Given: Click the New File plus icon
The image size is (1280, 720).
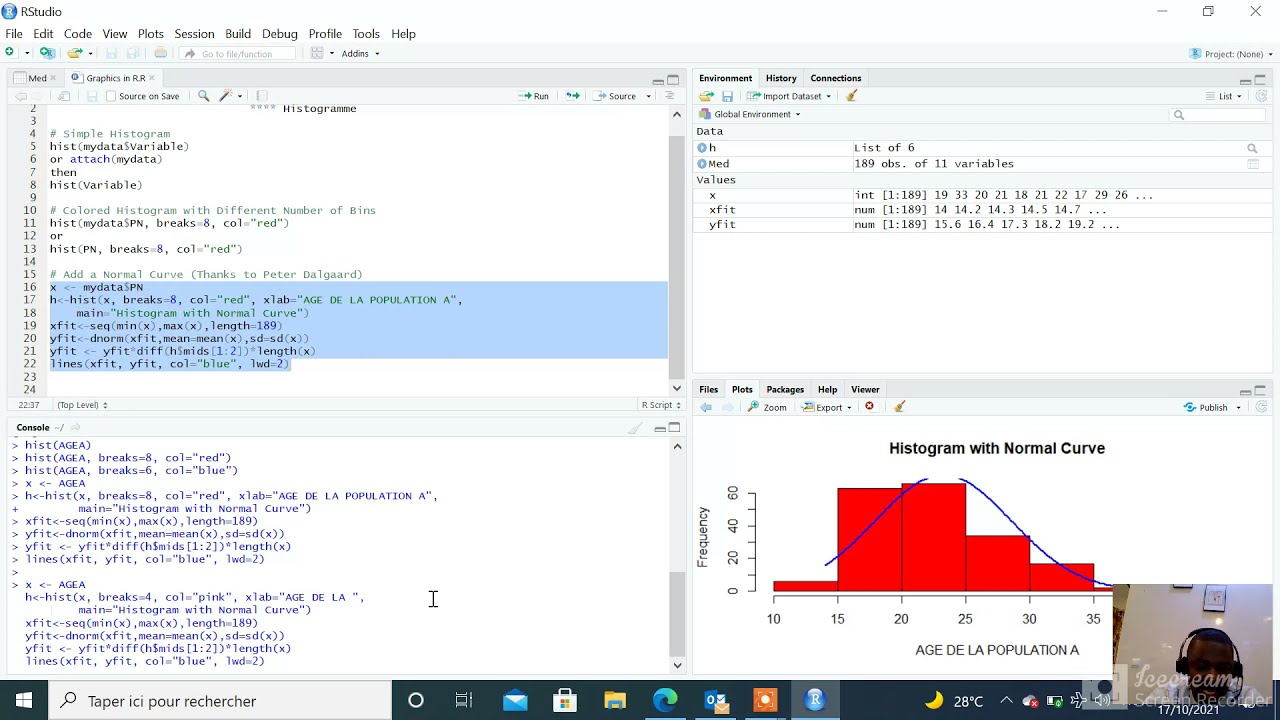Looking at the screenshot, I should tap(11, 53).
